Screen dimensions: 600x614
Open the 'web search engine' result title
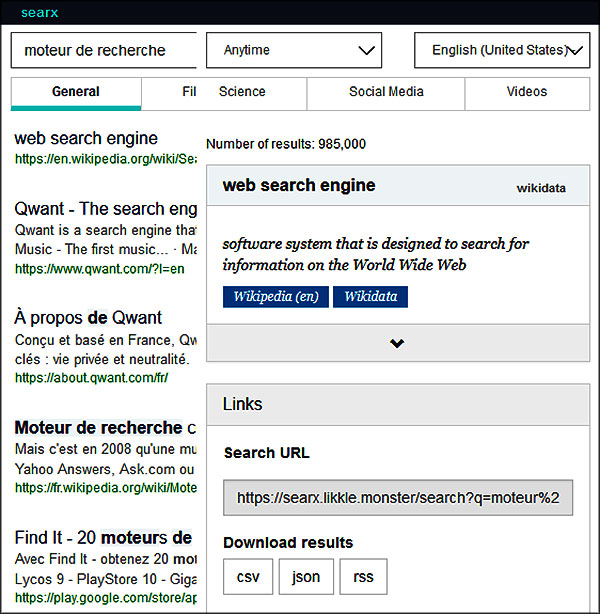[x=86, y=138]
